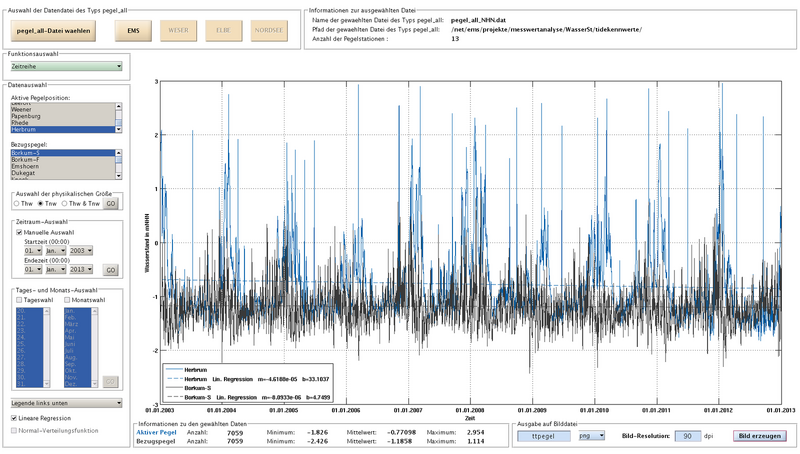Click the Bild-Resolution dpi field
800x454 pixels.
point(688,436)
